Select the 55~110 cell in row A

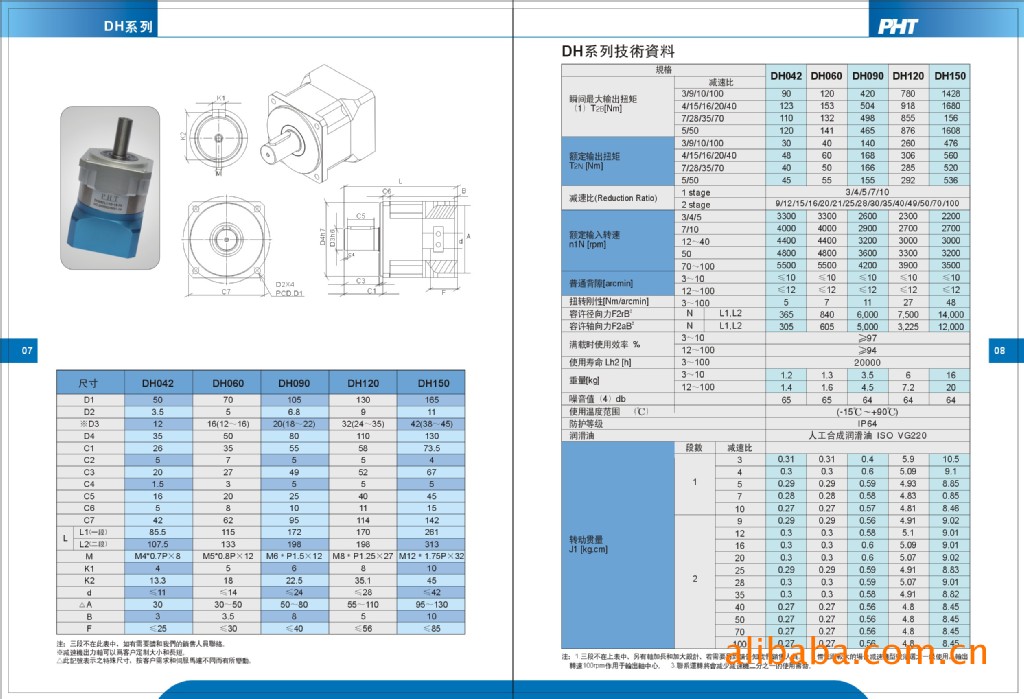[x=362, y=605]
